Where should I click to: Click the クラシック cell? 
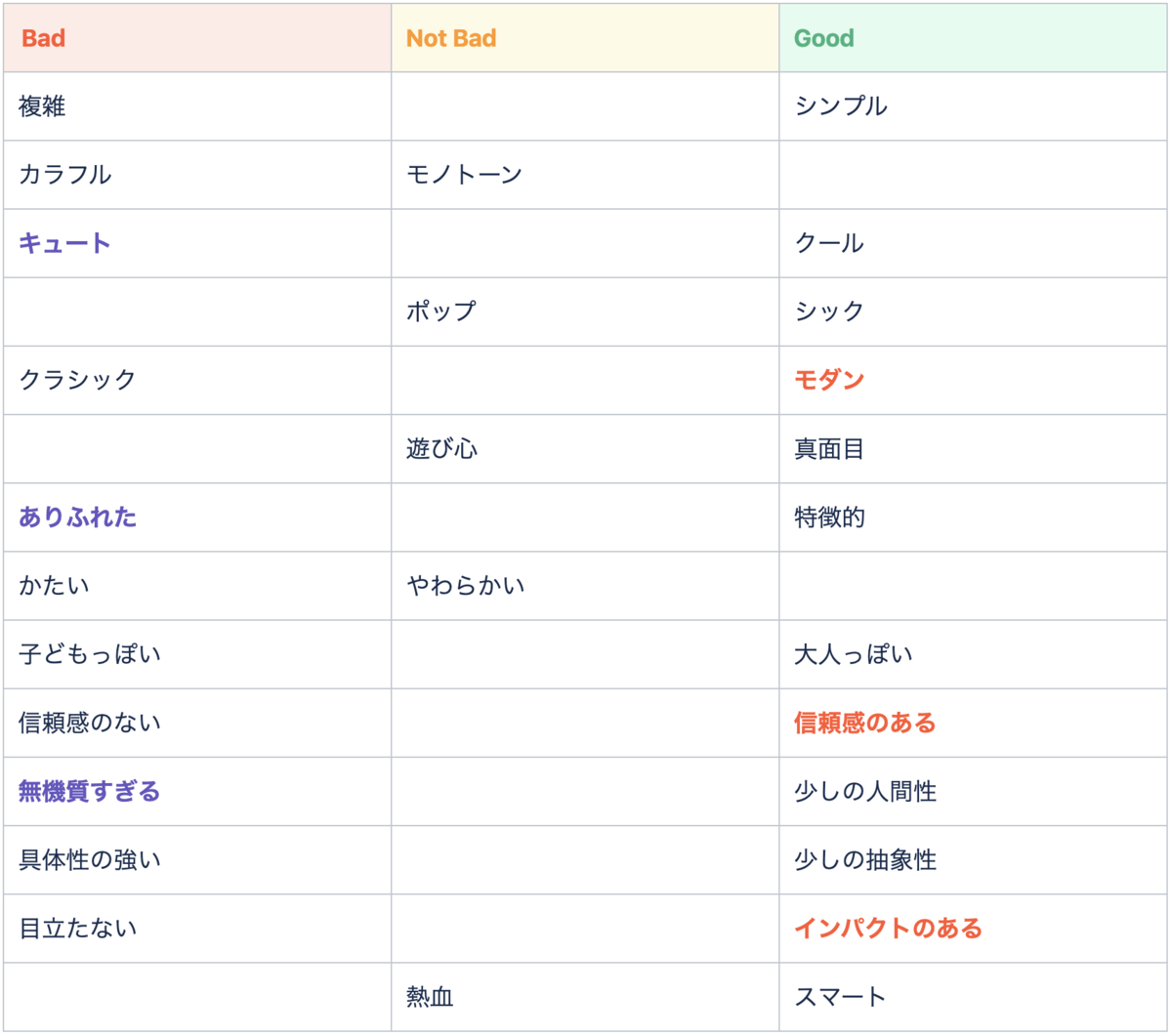(x=197, y=380)
